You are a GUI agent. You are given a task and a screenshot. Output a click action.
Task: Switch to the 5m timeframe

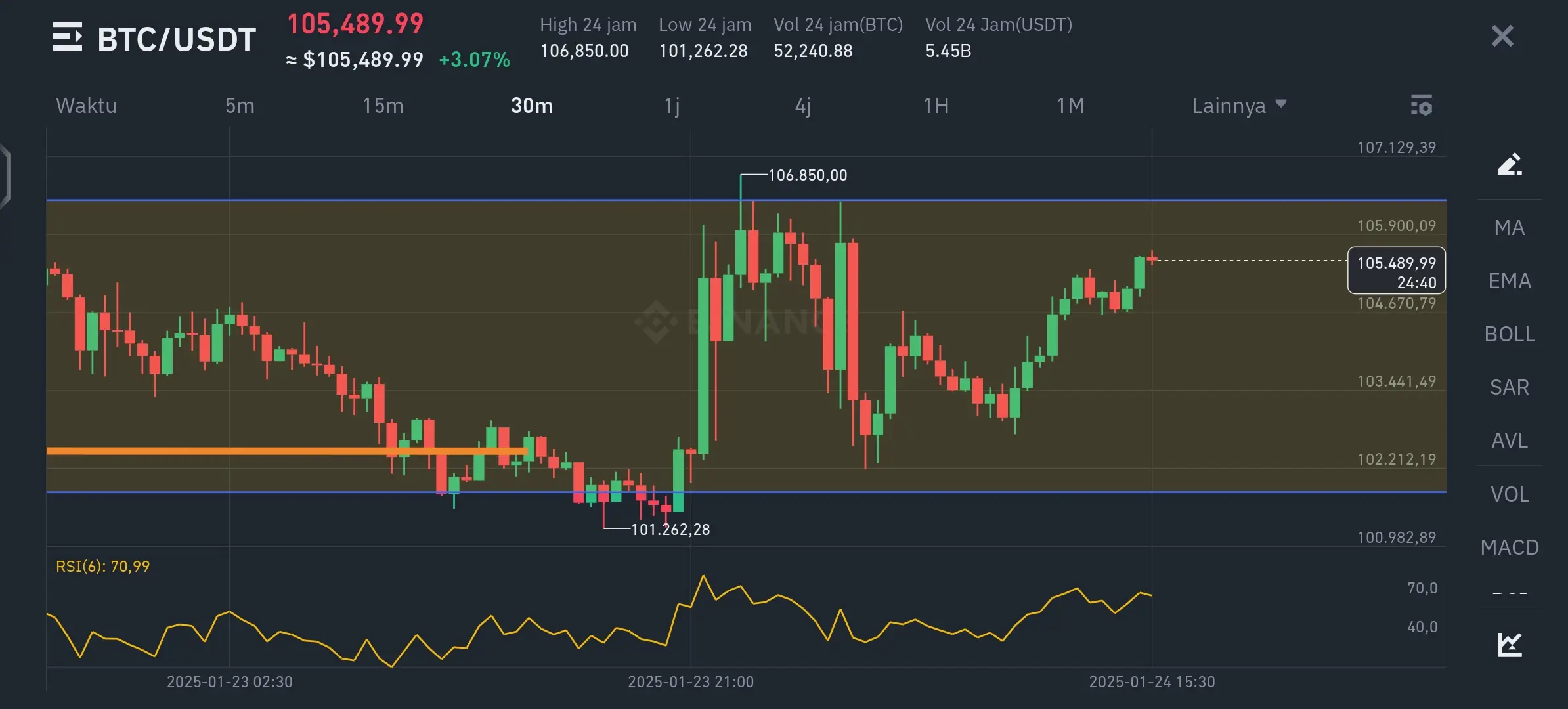tap(240, 106)
